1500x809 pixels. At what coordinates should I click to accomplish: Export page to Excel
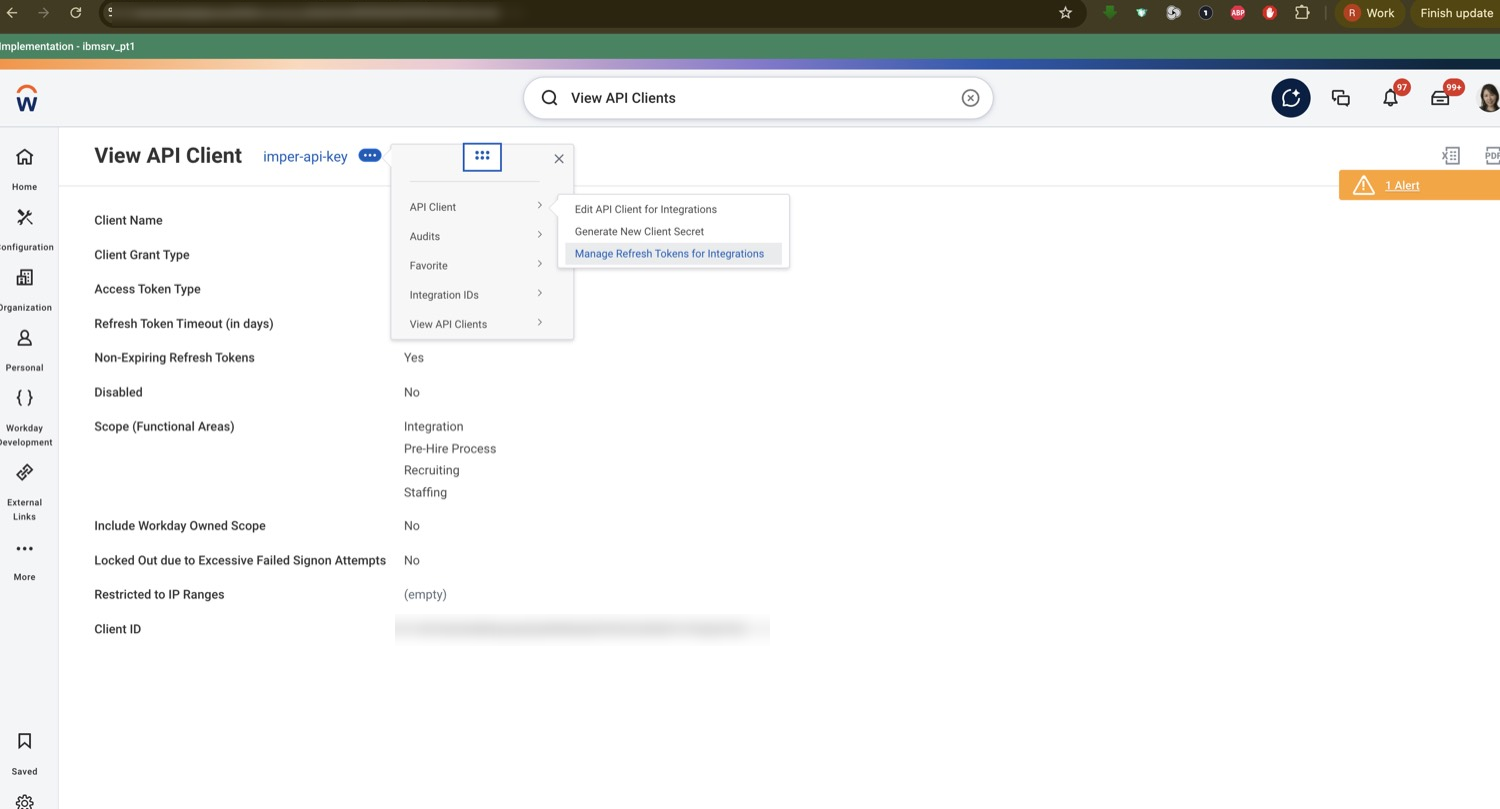click(x=1451, y=155)
